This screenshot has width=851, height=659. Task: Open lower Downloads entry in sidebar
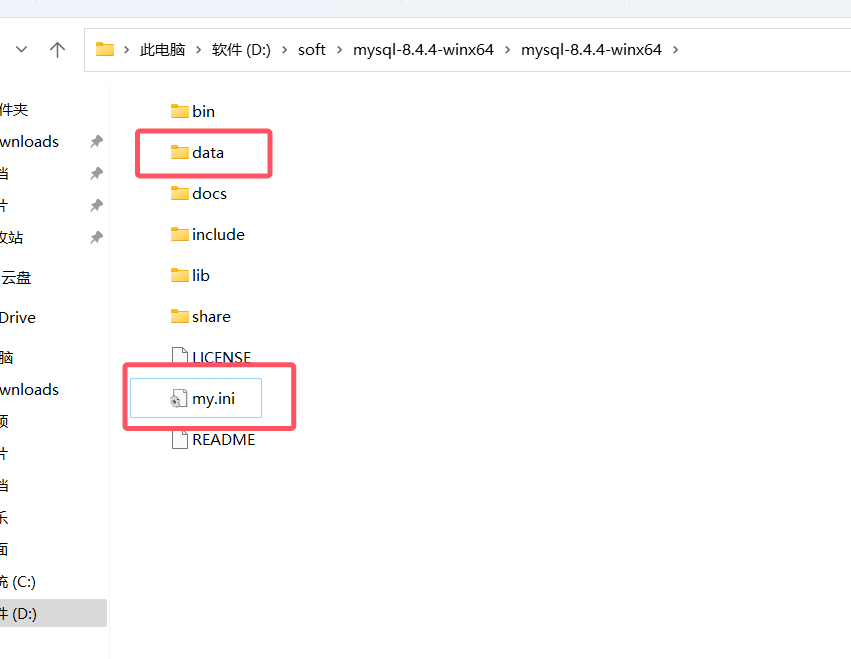[29, 390]
